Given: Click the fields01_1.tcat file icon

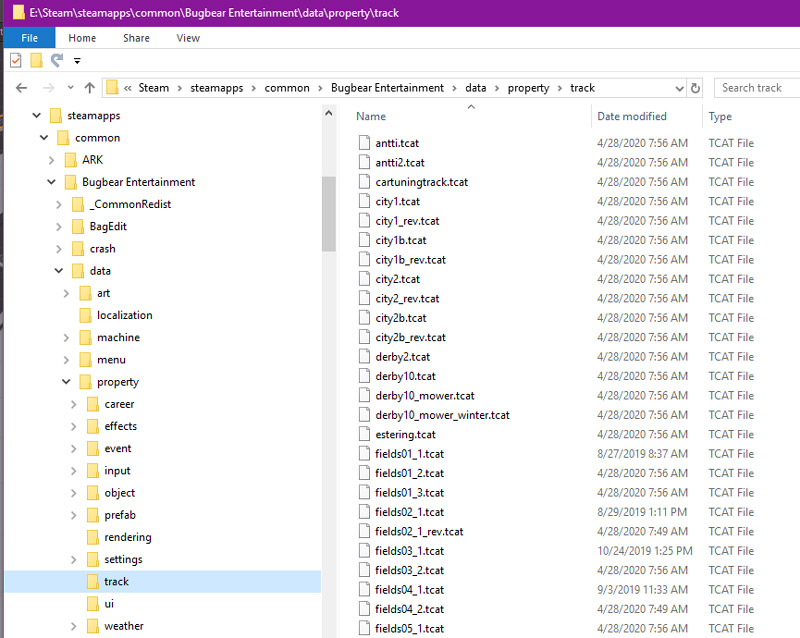Looking at the screenshot, I should (364, 453).
